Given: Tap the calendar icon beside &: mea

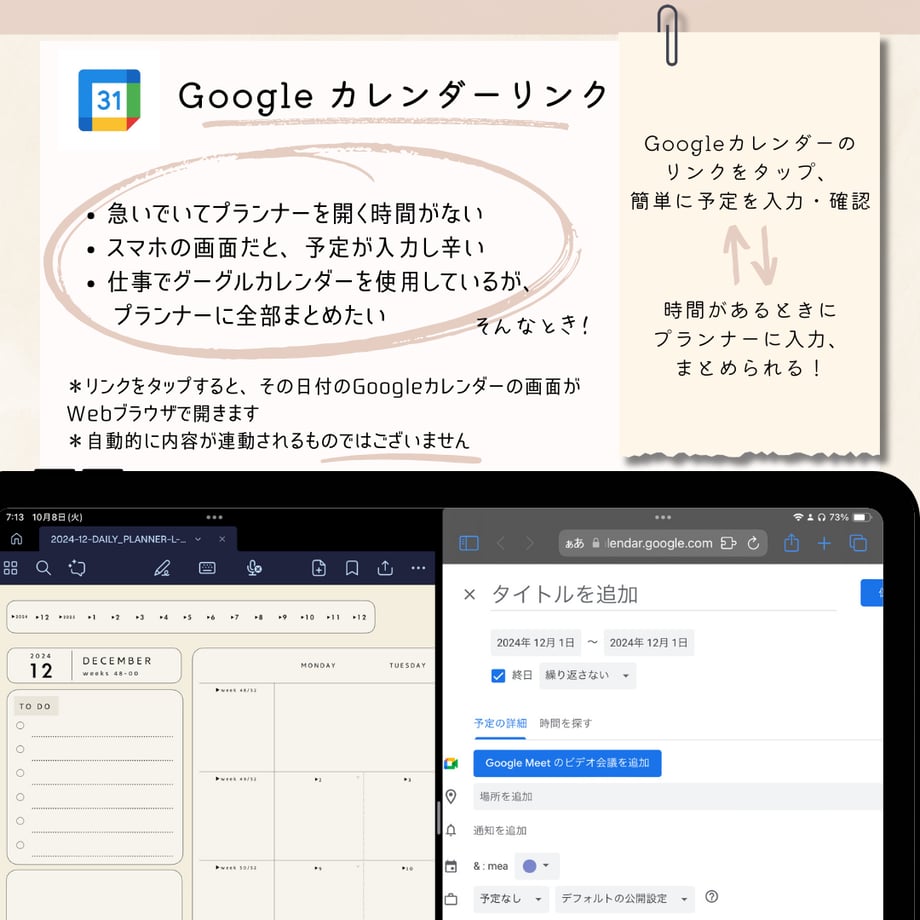Looking at the screenshot, I should (451, 866).
